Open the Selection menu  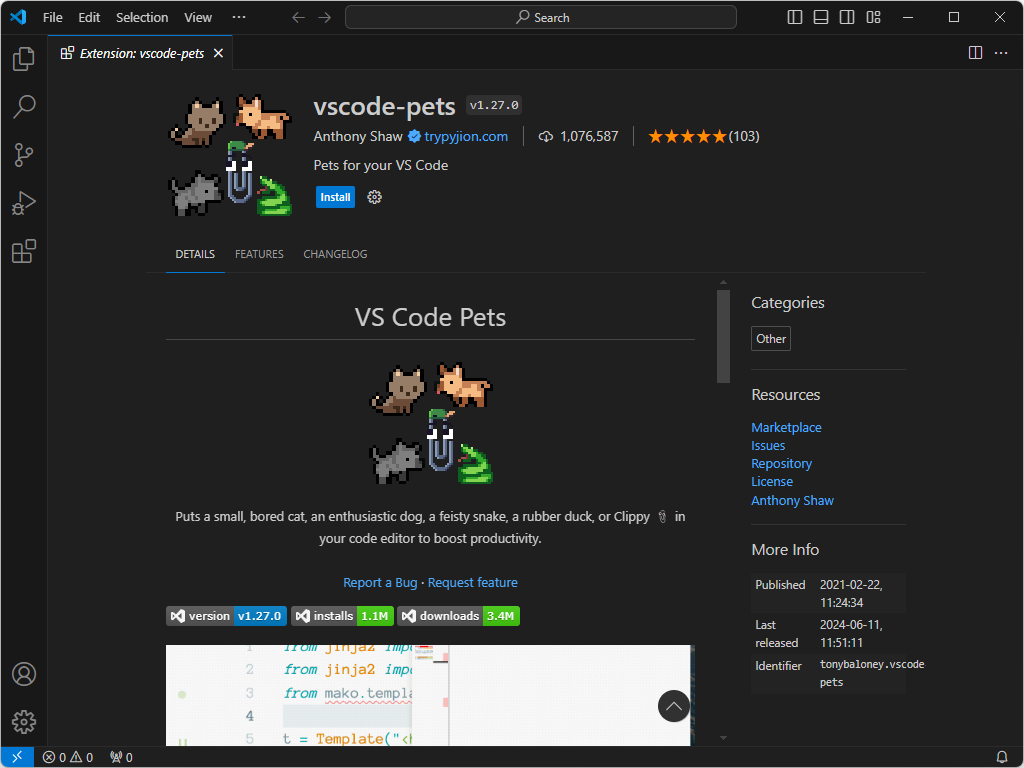pos(142,17)
